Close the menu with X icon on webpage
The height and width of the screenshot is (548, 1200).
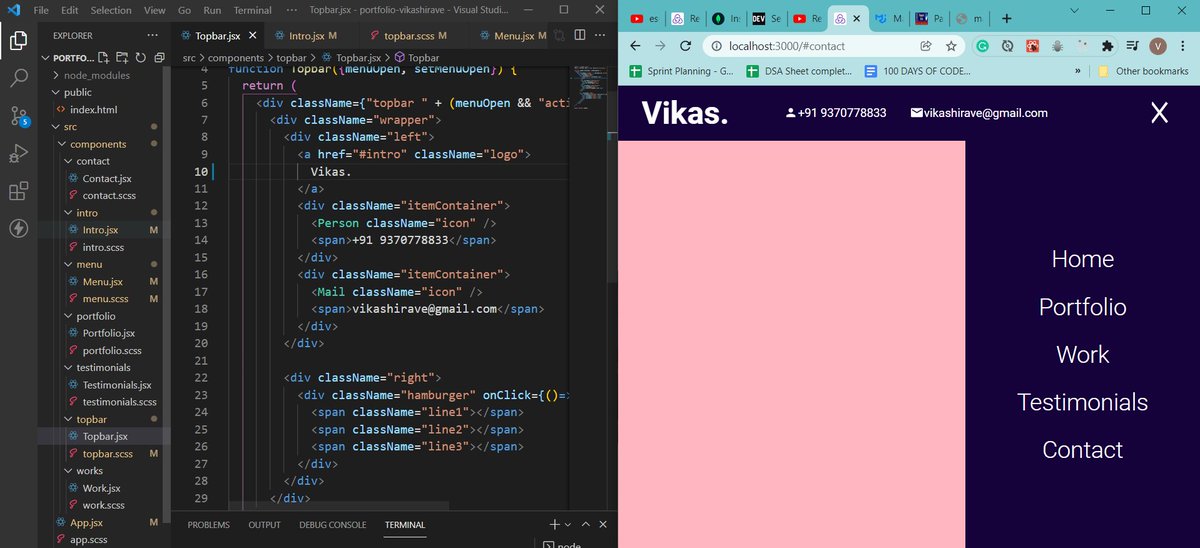click(1159, 113)
